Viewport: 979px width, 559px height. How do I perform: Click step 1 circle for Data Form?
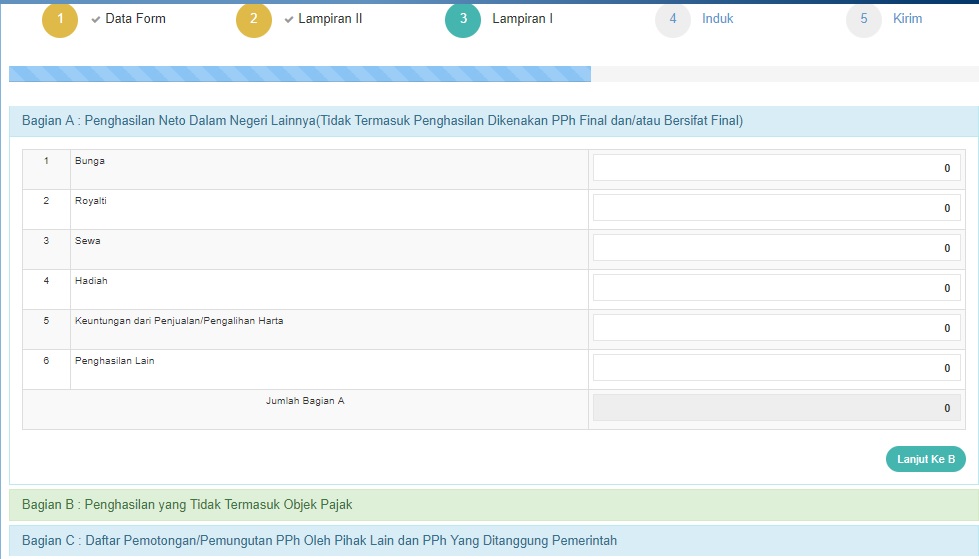point(60,20)
